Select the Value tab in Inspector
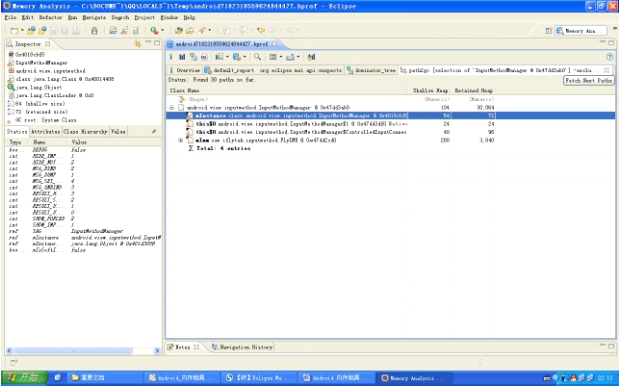Viewport: 619px width, 386px height. (x=118, y=131)
